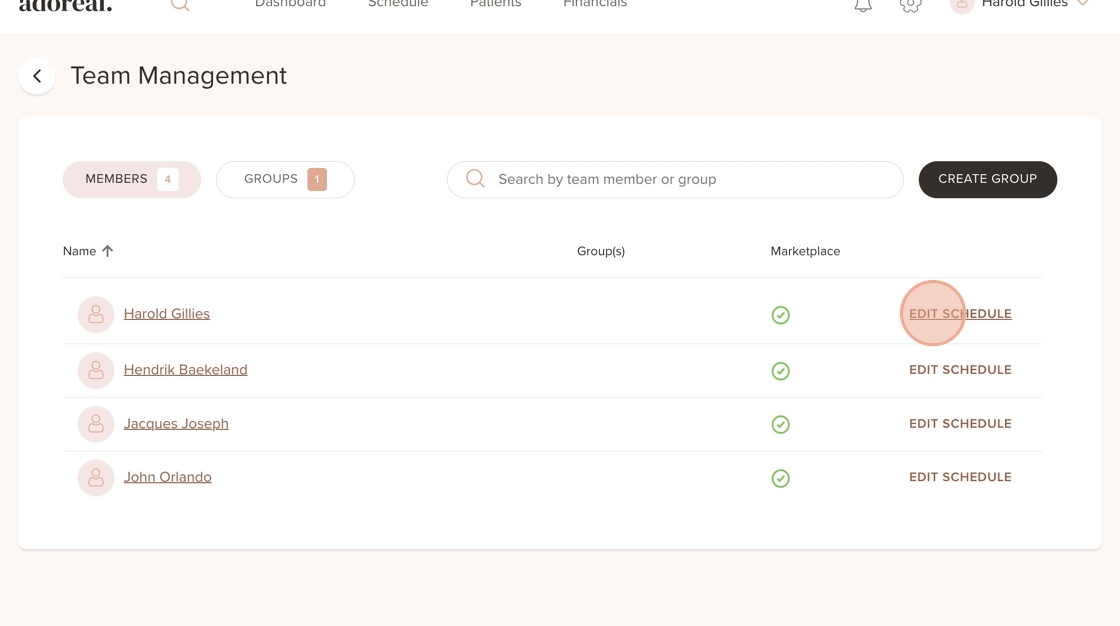1120x626 pixels.
Task: Click the Create Group button
Action: tap(987, 179)
